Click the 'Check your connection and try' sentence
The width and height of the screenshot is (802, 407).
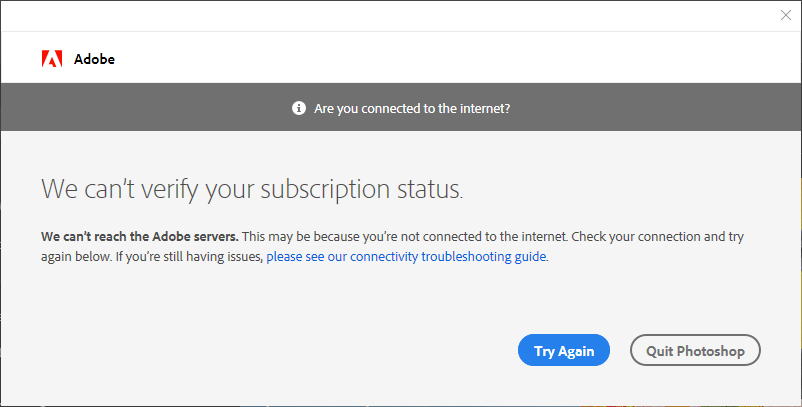[x=657, y=237]
